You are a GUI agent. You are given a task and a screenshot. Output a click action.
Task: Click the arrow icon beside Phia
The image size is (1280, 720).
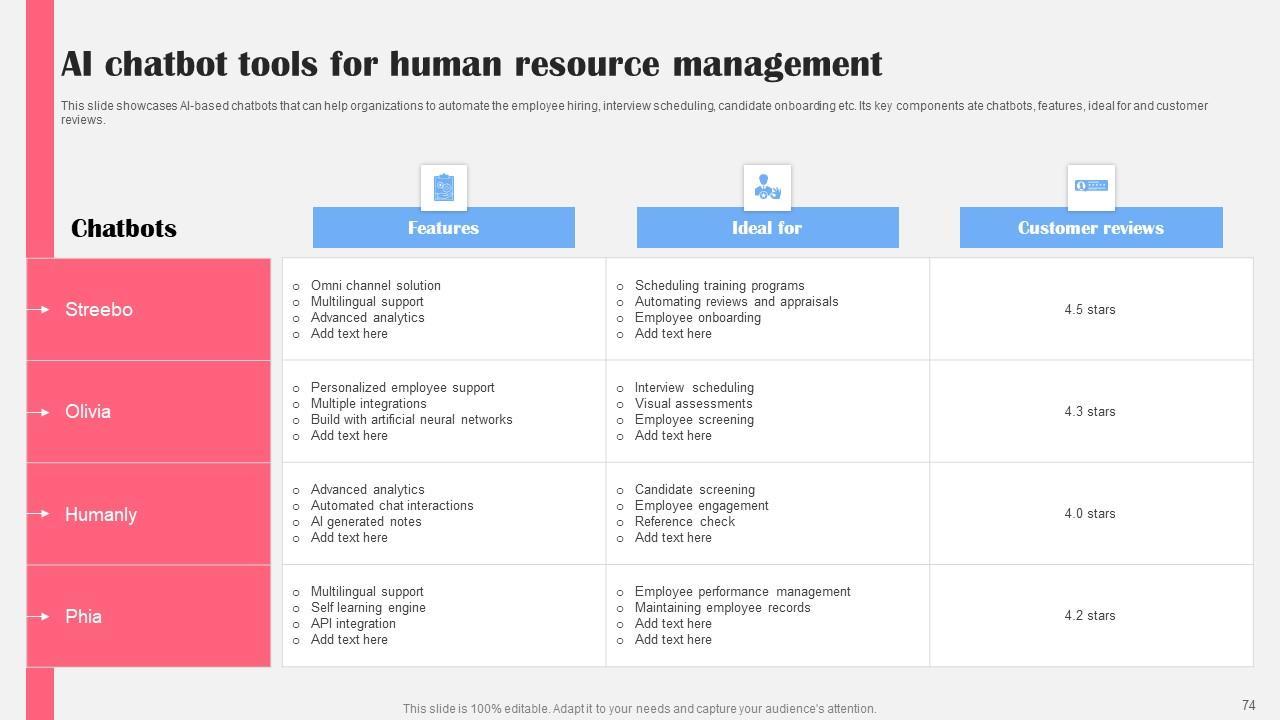pos(39,616)
